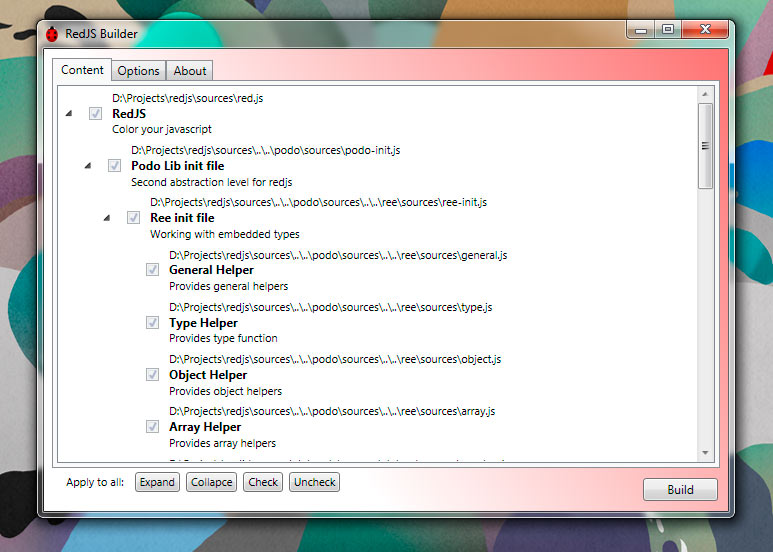Viewport: 773px width, 552px height.
Task: Click the path ending in array.js
Action: point(332,411)
